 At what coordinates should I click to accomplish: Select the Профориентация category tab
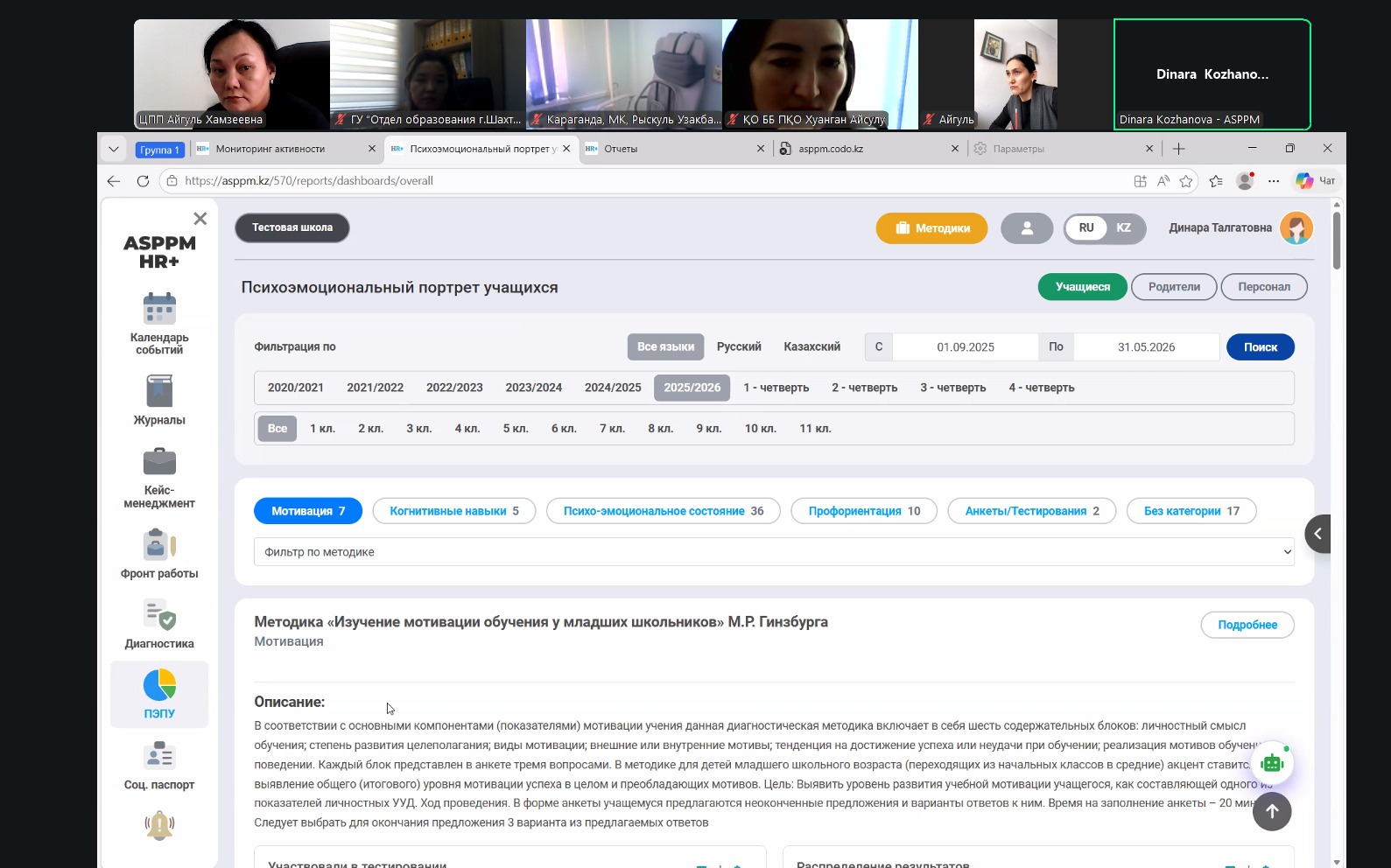[863, 511]
